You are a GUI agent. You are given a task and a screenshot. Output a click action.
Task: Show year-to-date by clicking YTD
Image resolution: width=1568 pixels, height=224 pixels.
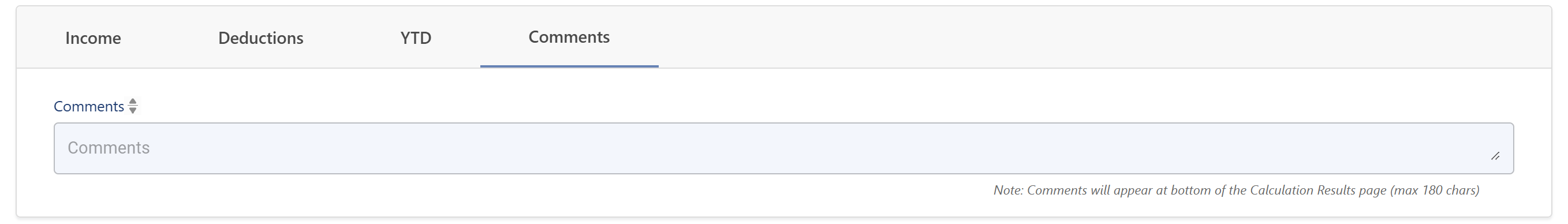(x=416, y=38)
